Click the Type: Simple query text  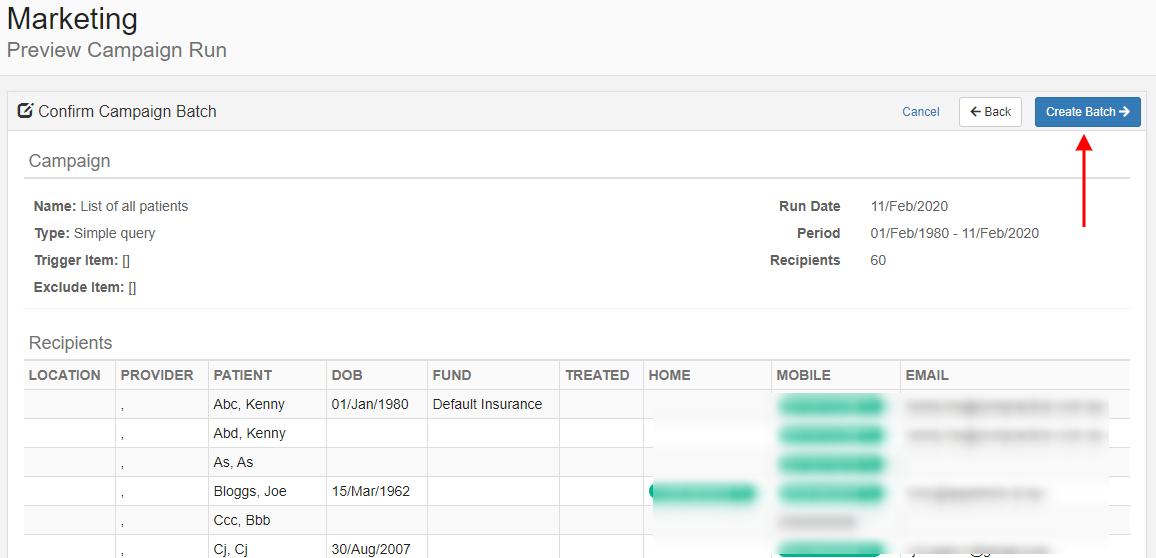tap(94, 234)
